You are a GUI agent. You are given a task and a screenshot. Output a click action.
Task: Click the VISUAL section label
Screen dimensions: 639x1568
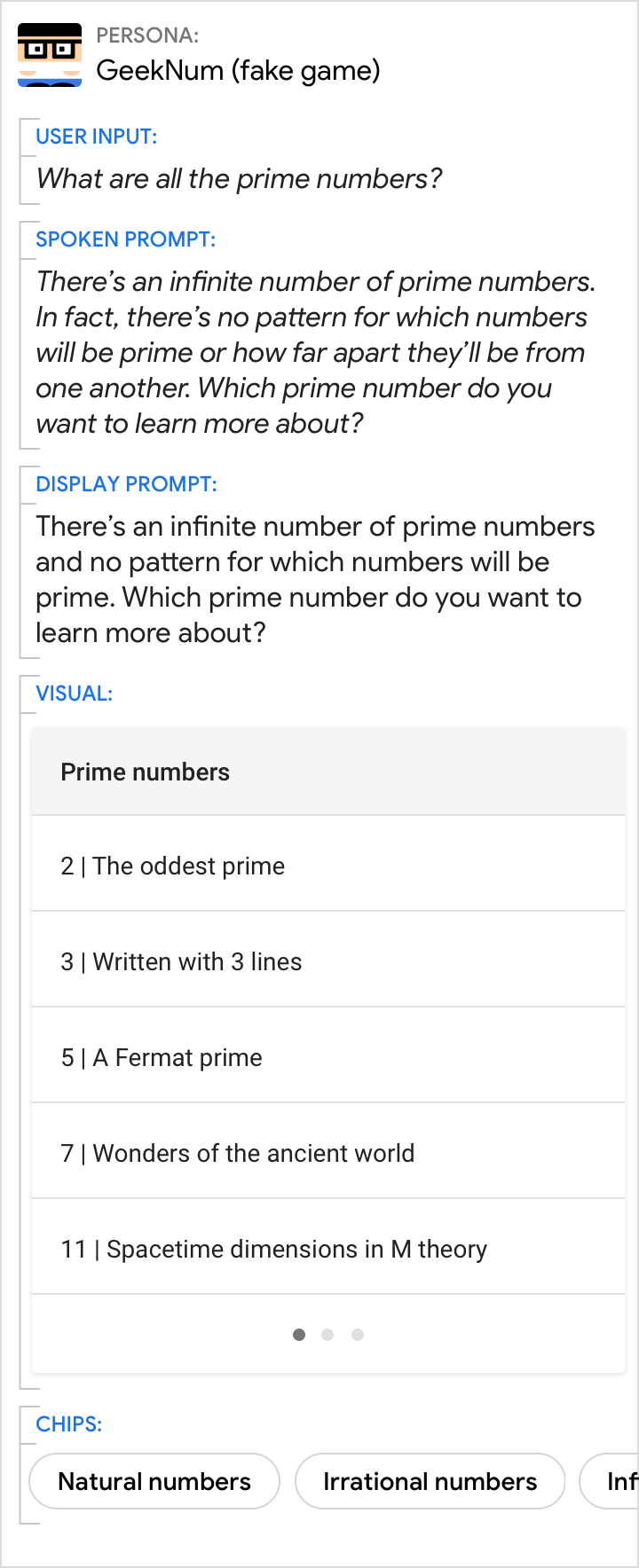(x=74, y=694)
